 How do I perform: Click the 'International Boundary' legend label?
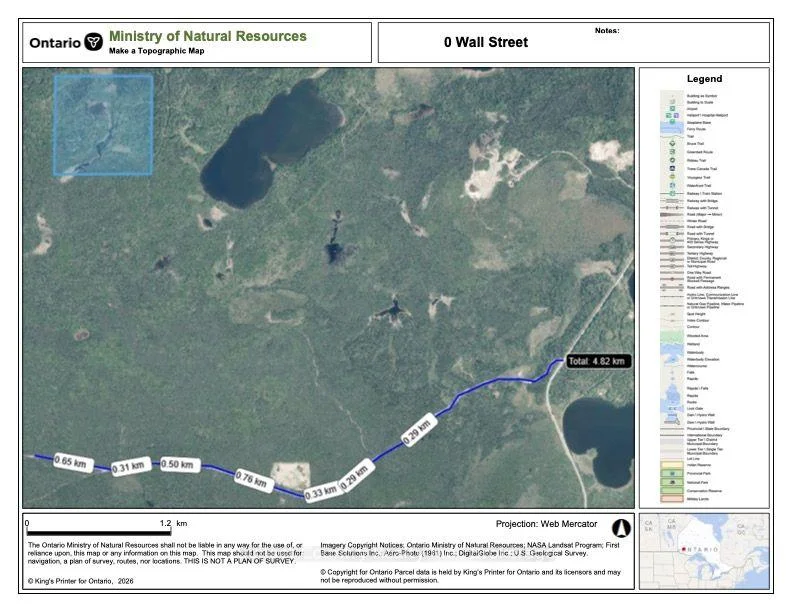tap(705, 435)
